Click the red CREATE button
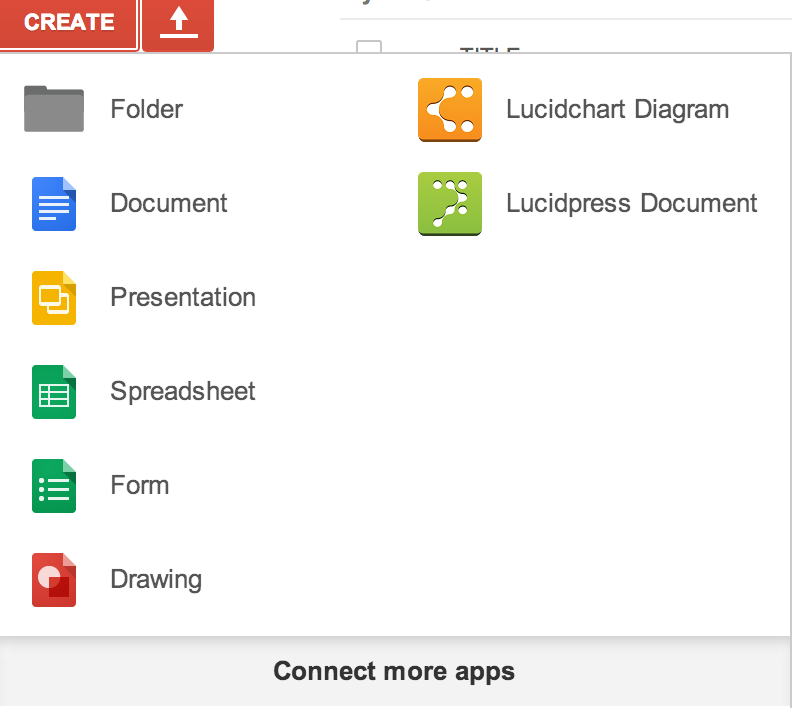This screenshot has width=792, height=708. tap(69, 24)
